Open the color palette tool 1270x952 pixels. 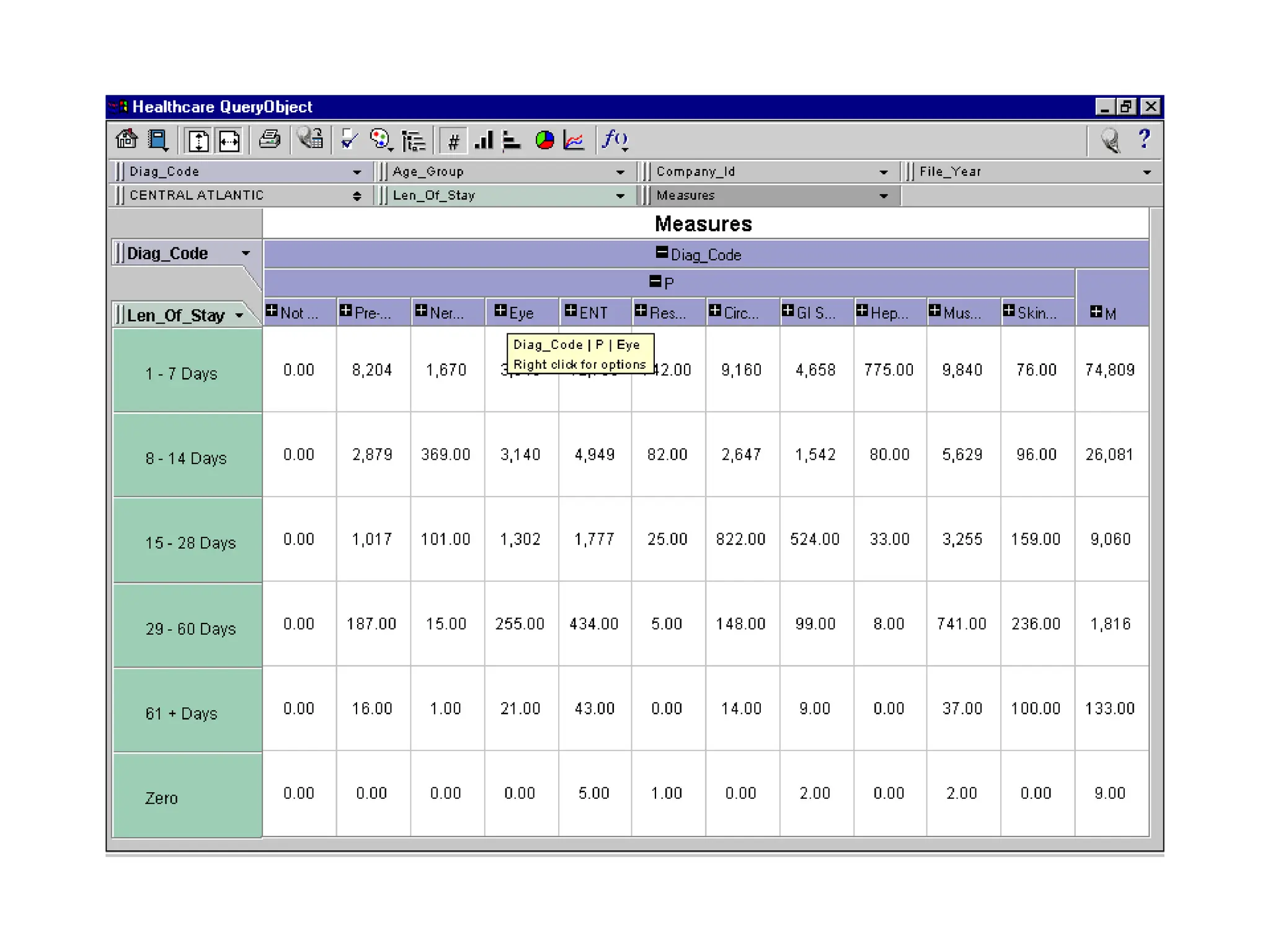[x=380, y=140]
